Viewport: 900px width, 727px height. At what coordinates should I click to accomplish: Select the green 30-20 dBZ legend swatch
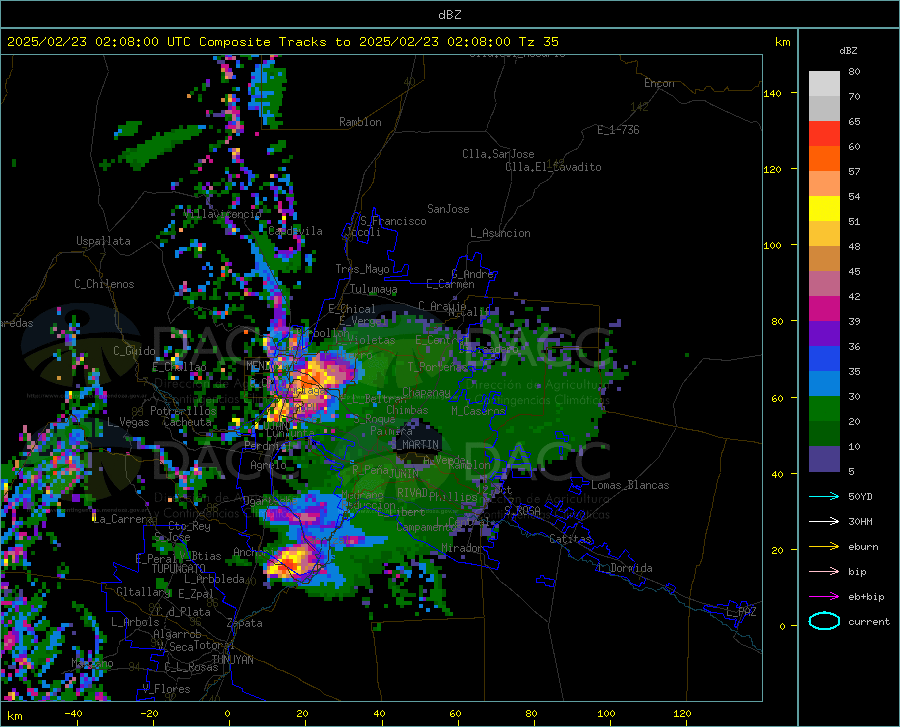pos(824,409)
